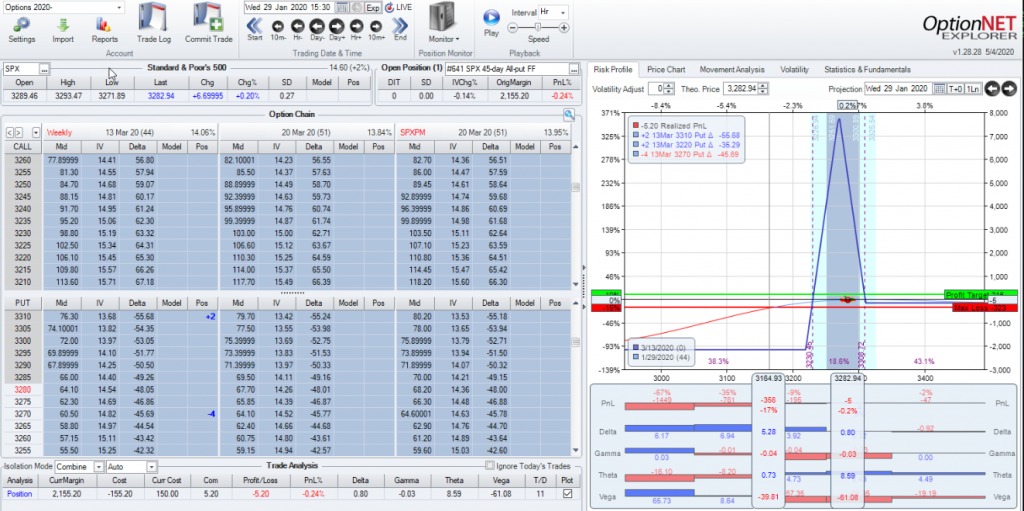Click the option chain magnifier icon
The image size is (1024, 511).
(569, 115)
